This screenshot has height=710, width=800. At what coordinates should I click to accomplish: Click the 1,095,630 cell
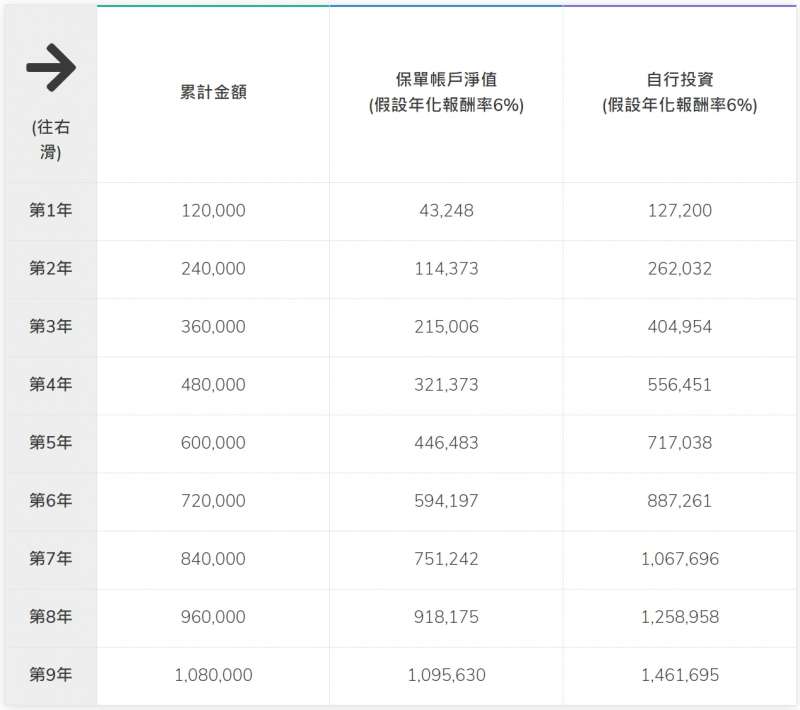click(446, 676)
